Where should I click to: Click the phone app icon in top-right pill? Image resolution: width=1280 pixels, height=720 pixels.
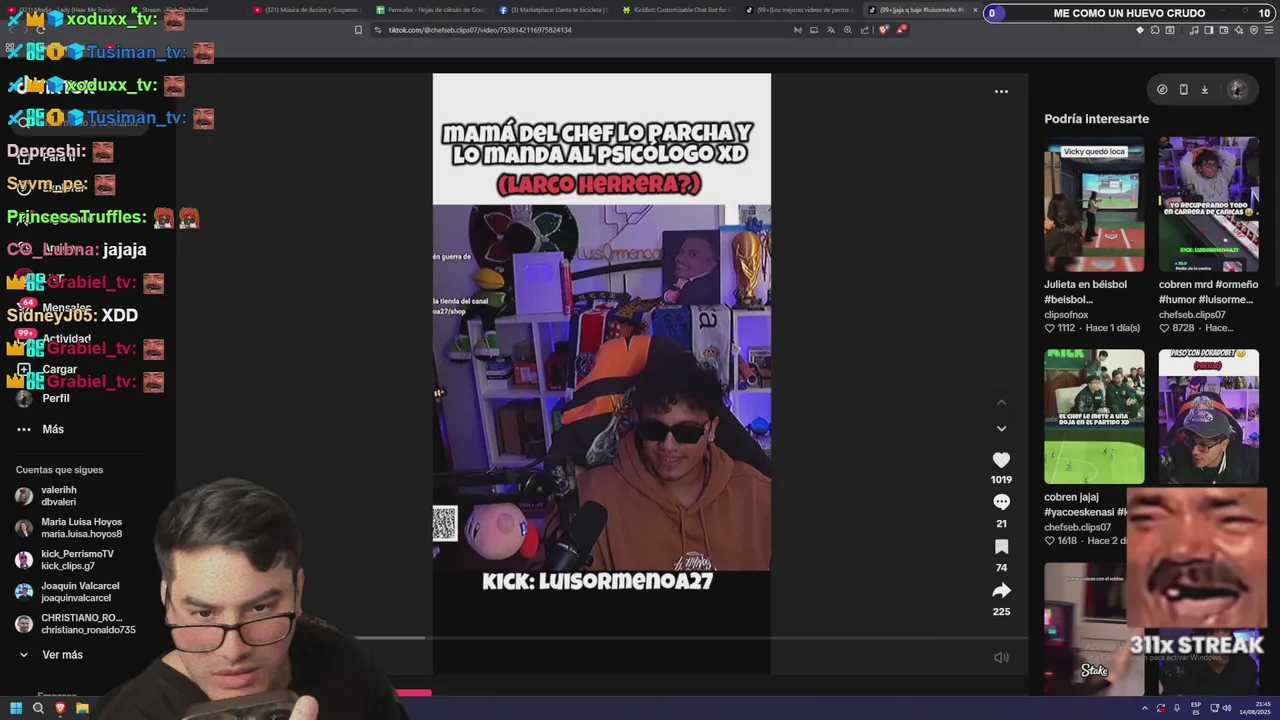coord(1183,89)
